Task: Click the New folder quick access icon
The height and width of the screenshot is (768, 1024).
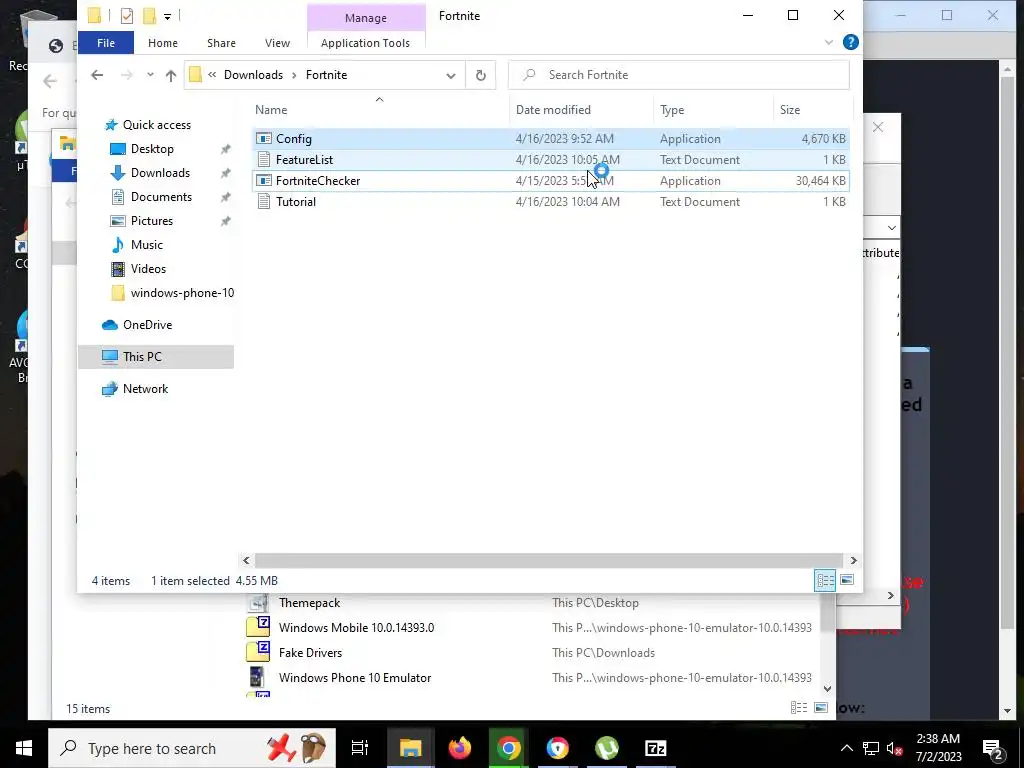Action: click(150, 16)
